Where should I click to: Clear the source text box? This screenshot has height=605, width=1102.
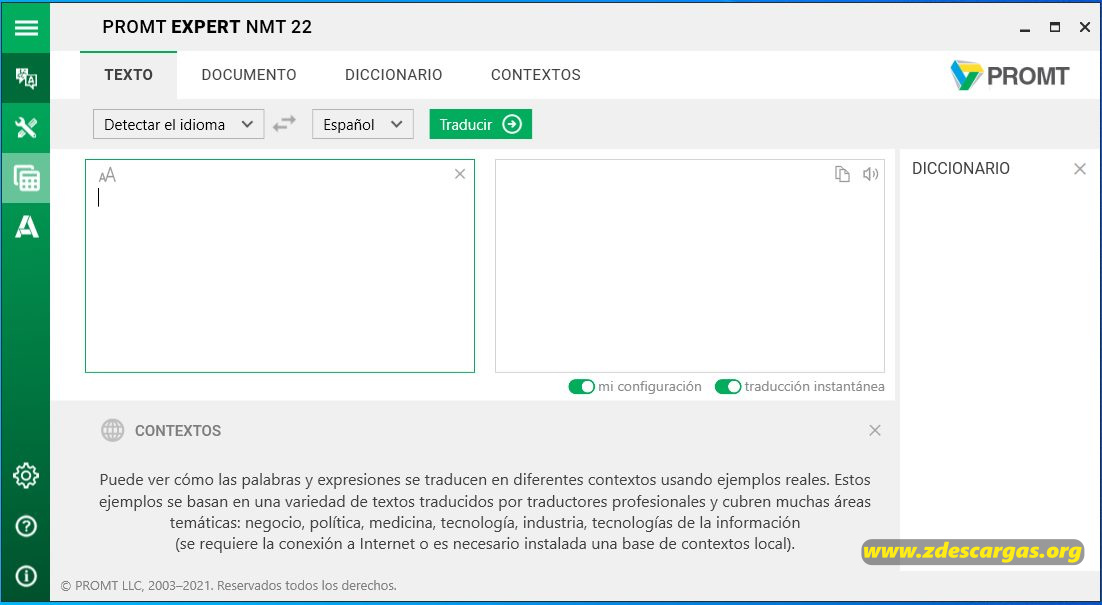[460, 174]
